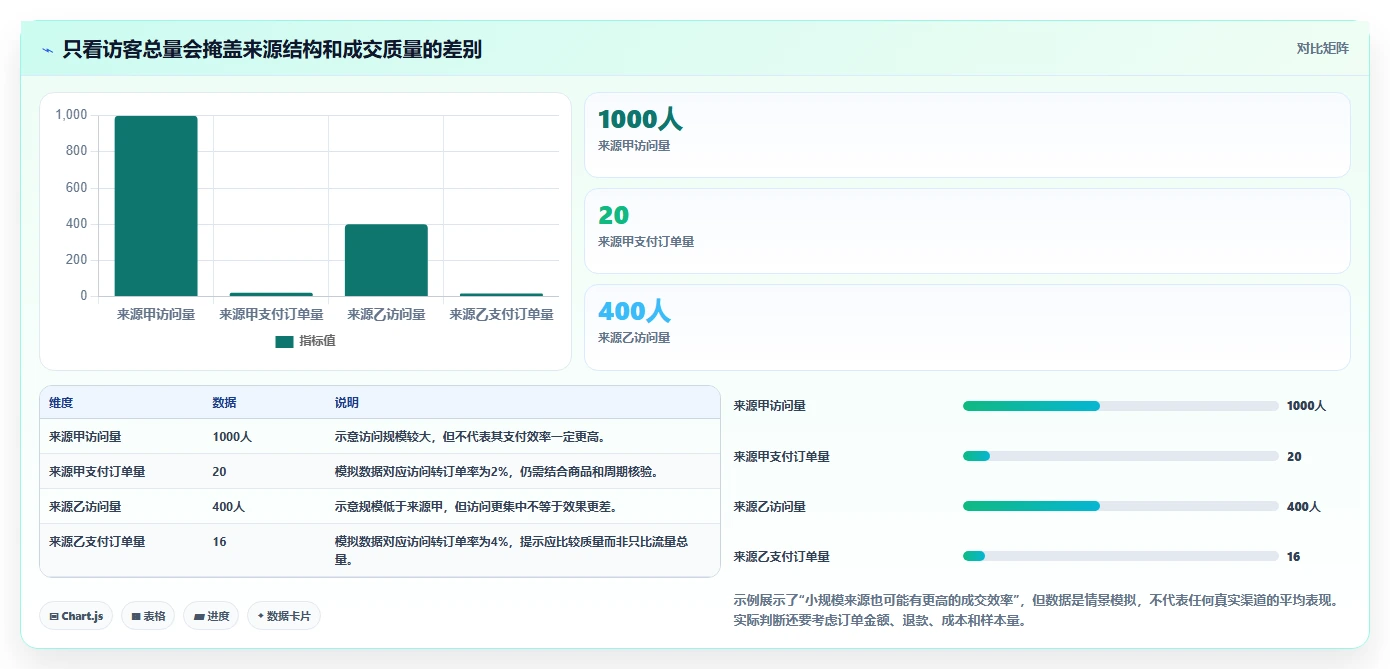
Task: Select the Chart.js tag chip
Action: pos(76,616)
